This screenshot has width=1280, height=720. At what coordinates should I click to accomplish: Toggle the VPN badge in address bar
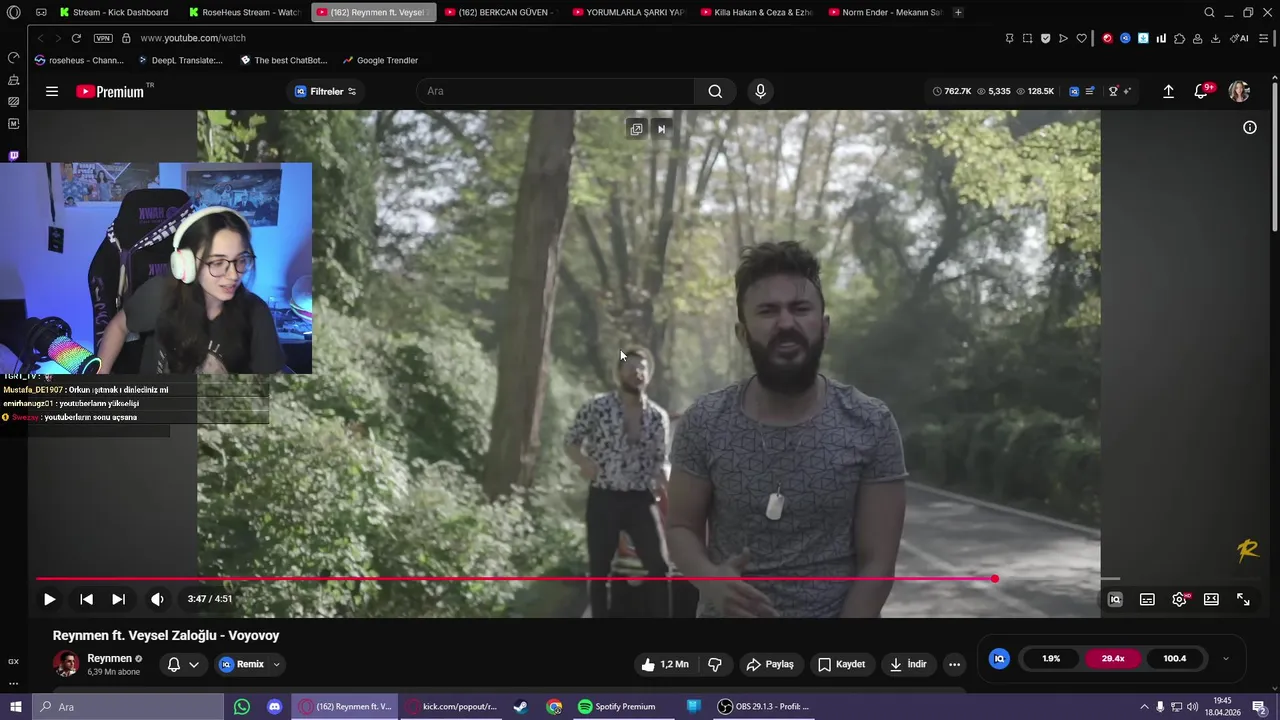point(103,38)
